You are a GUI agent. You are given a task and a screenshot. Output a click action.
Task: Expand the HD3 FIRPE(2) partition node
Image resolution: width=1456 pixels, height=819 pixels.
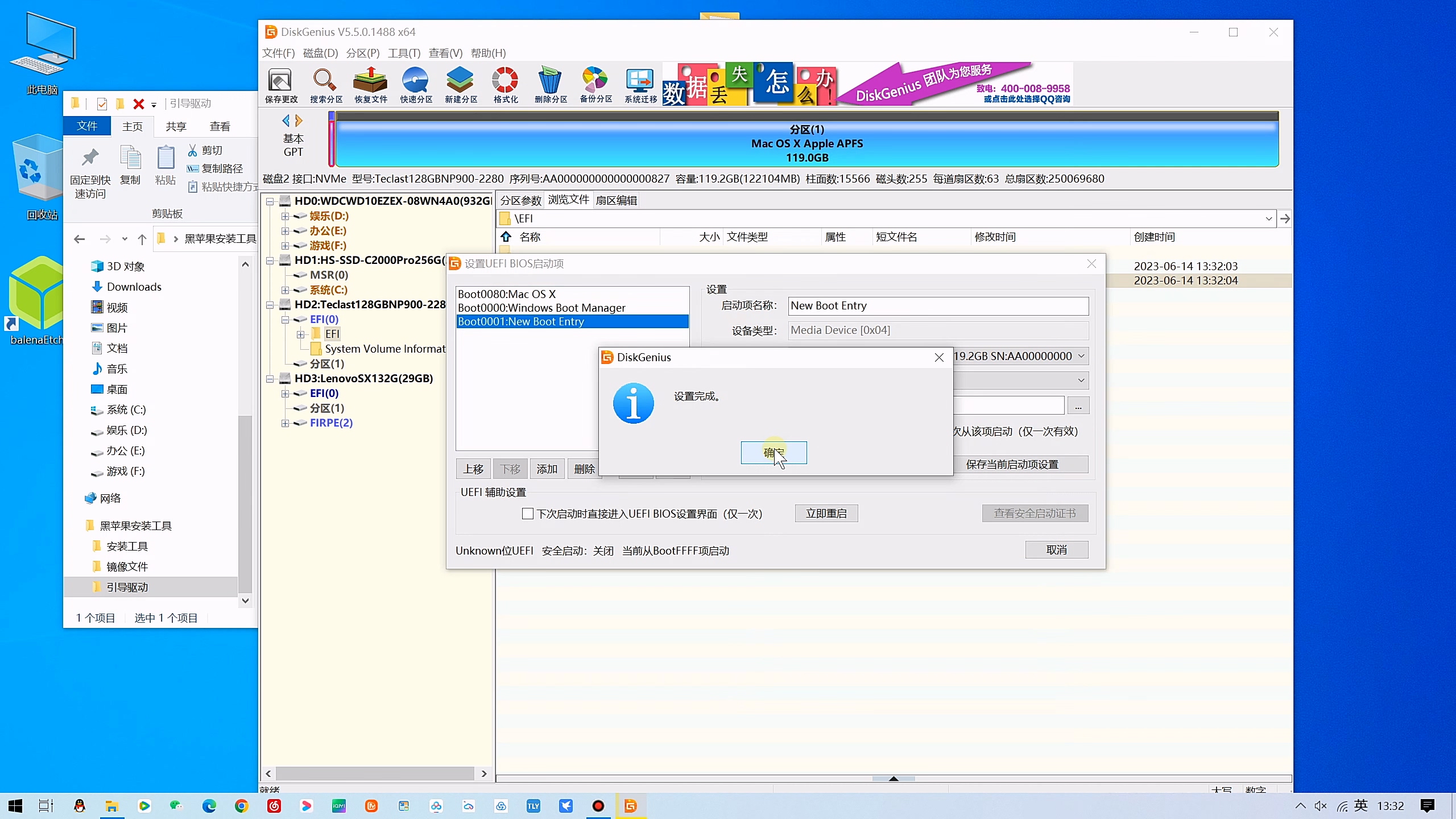tap(286, 423)
